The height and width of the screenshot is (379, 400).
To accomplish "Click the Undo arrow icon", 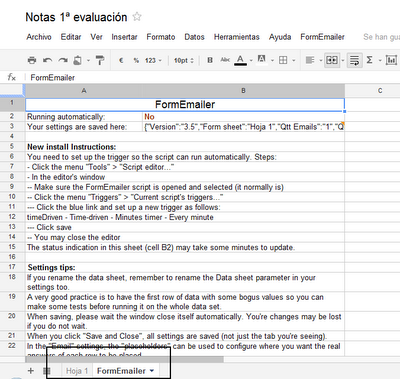I will coord(47,60).
